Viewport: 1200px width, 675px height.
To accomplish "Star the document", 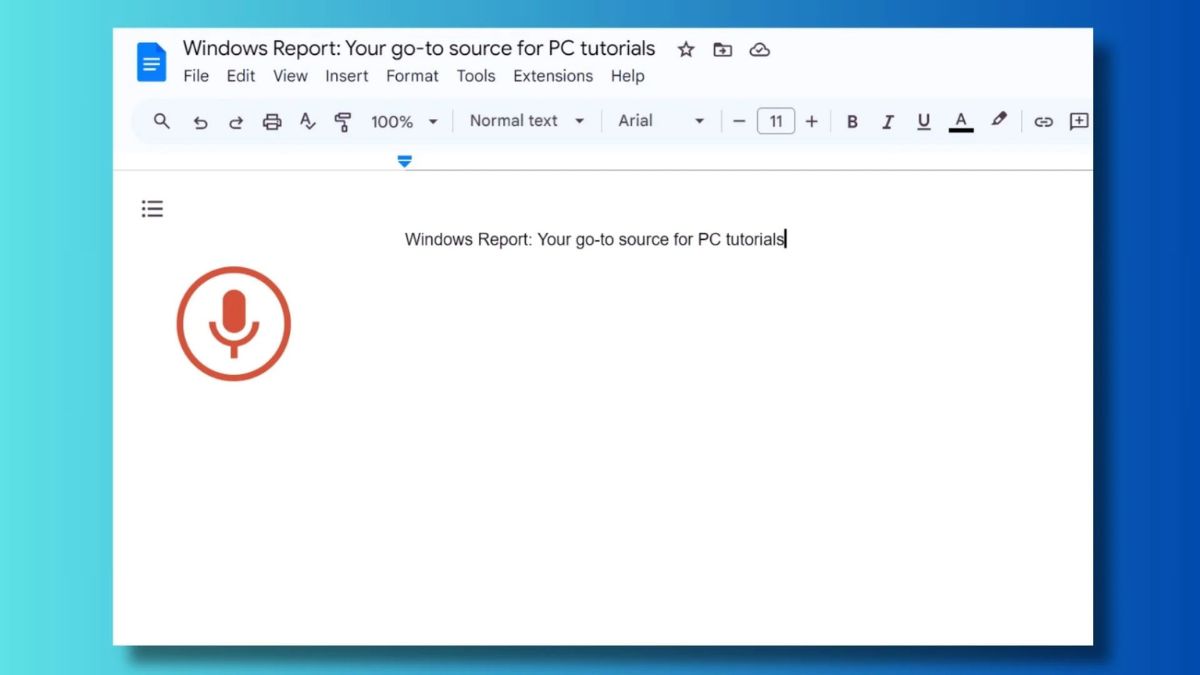I will pyautogui.click(x=686, y=49).
